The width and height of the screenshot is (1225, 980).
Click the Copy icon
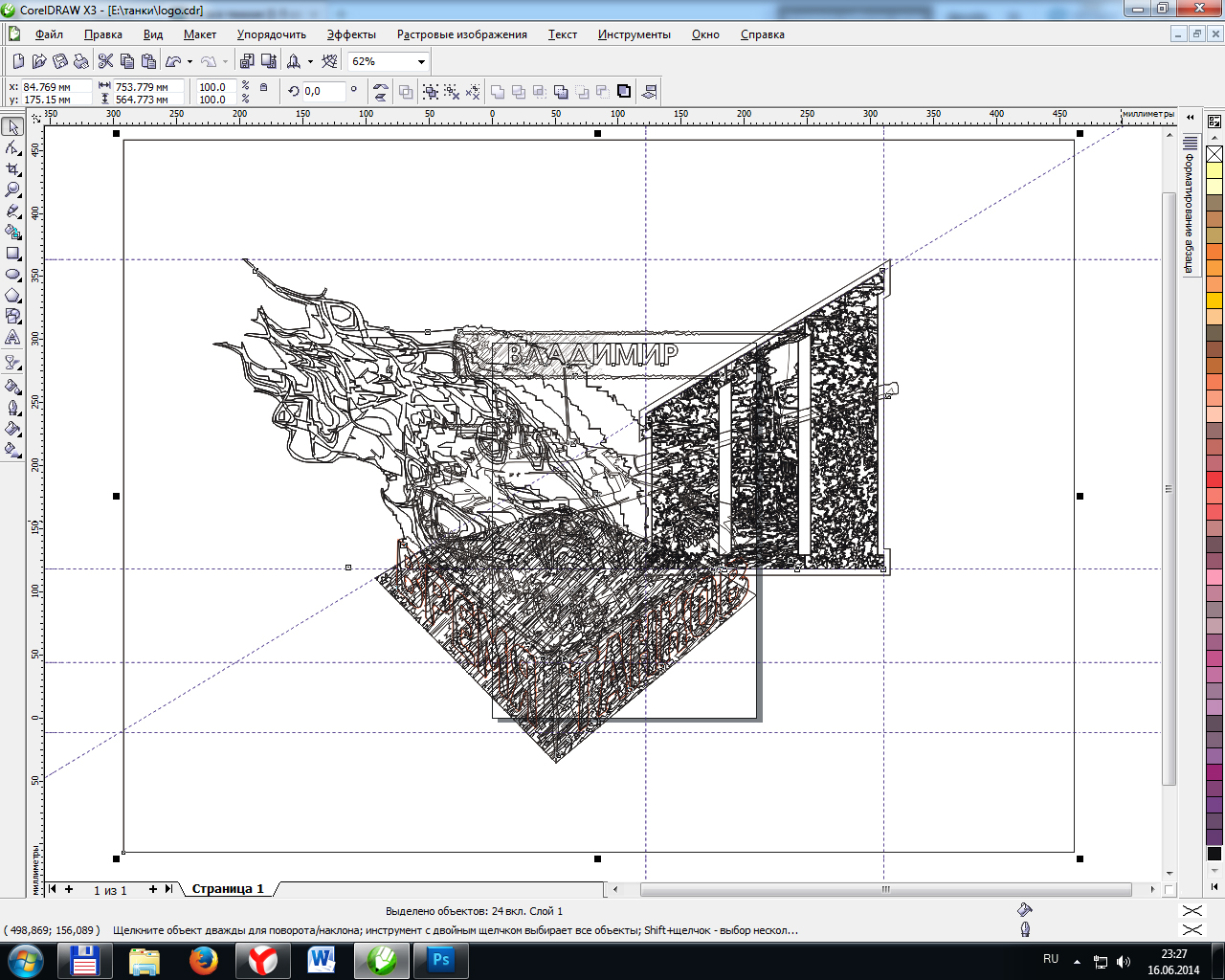pyautogui.click(x=127, y=61)
